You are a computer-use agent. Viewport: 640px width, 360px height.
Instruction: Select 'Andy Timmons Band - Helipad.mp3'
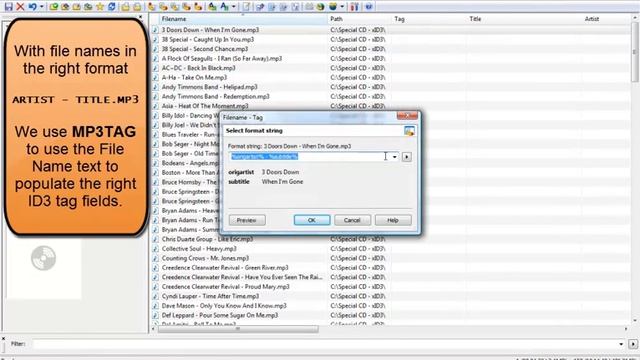click(x=209, y=87)
